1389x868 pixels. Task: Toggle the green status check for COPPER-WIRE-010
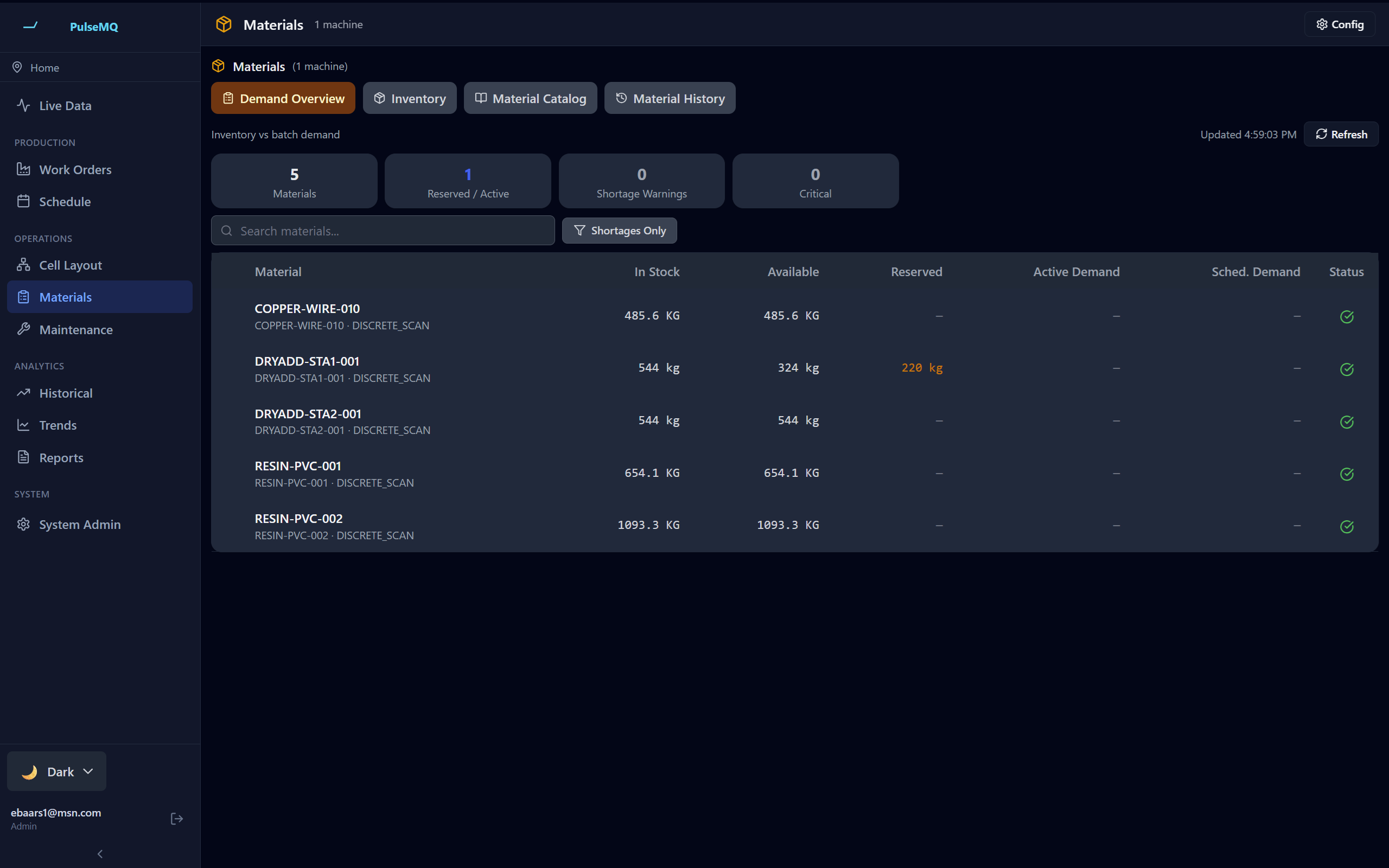pyautogui.click(x=1347, y=316)
